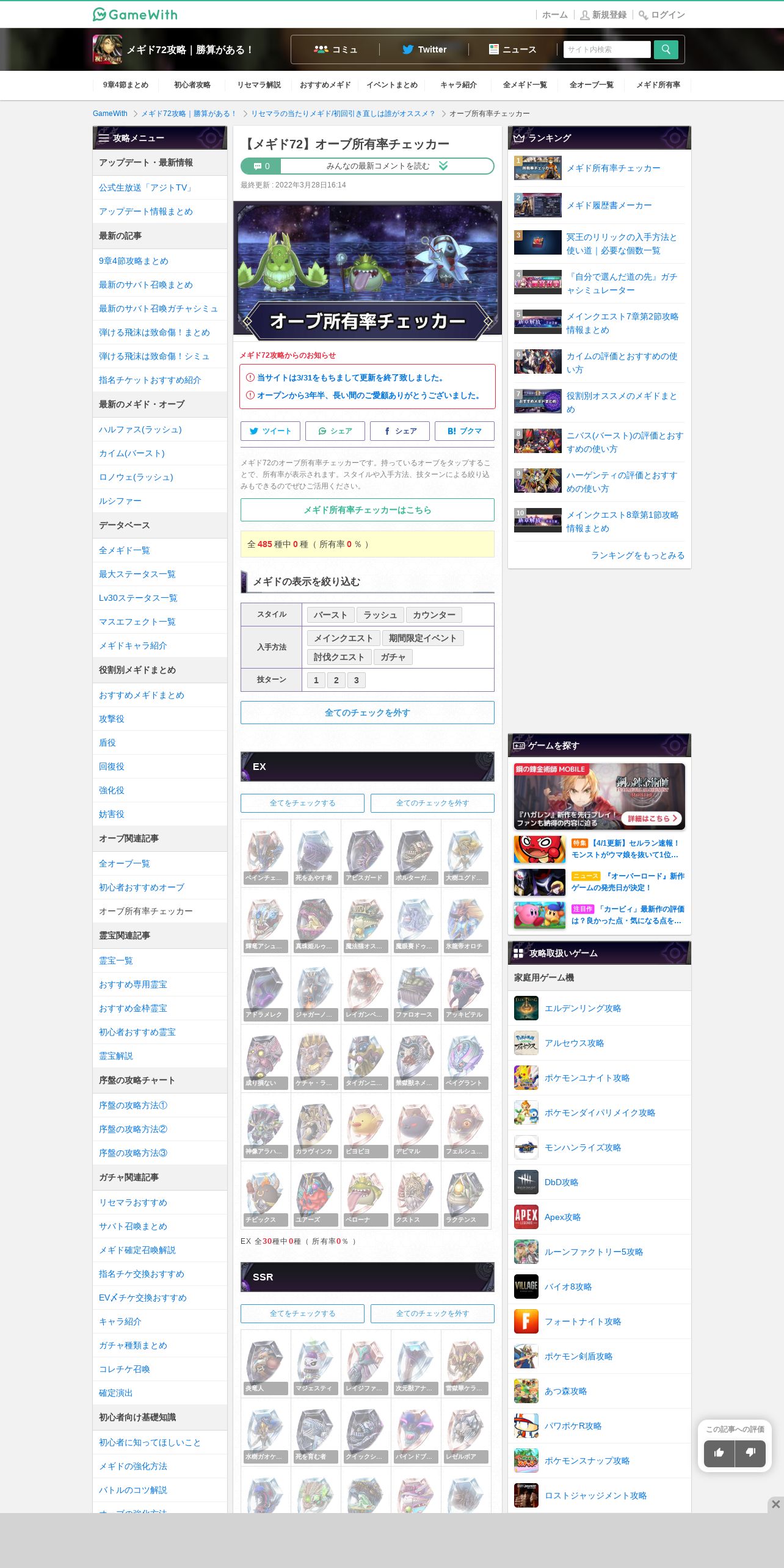Select the アビスガード orb icon
Viewport: 784px width, 1568px height.
366,853
